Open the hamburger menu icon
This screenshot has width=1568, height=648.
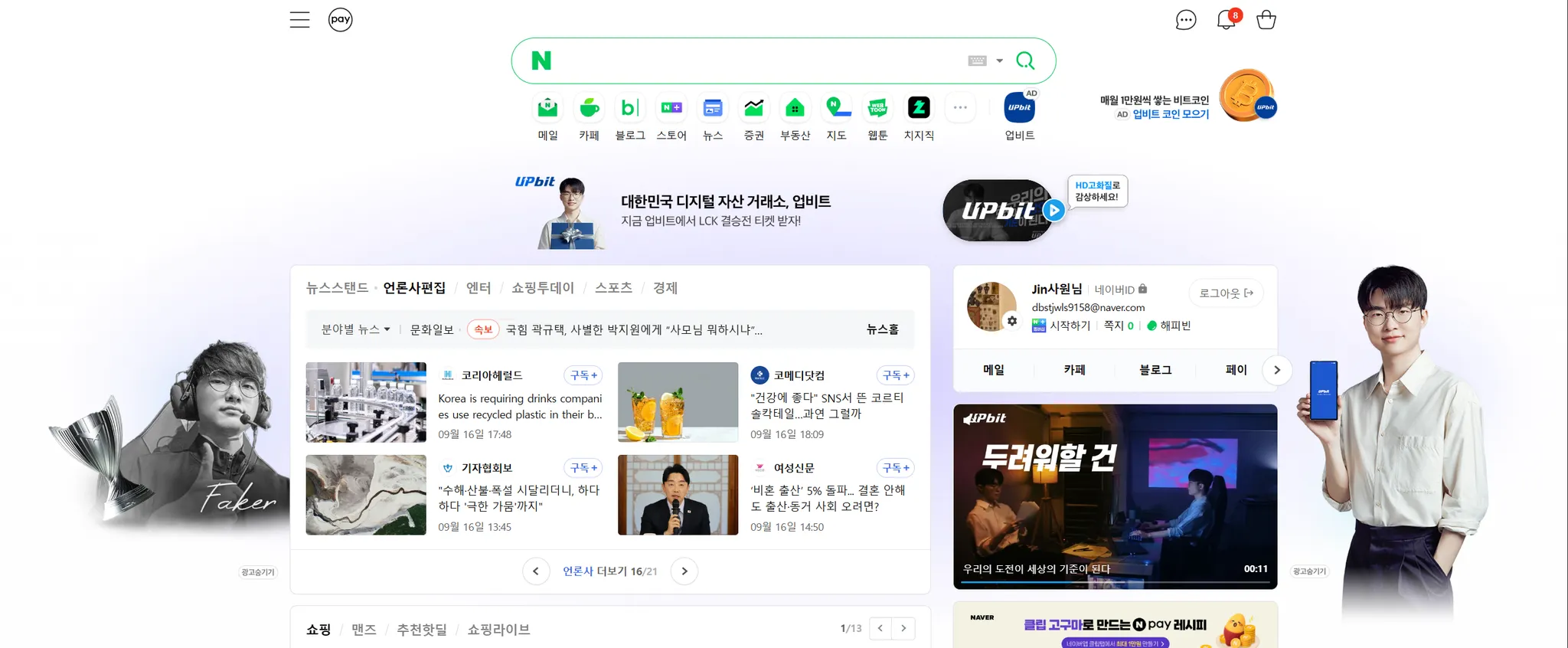click(299, 20)
